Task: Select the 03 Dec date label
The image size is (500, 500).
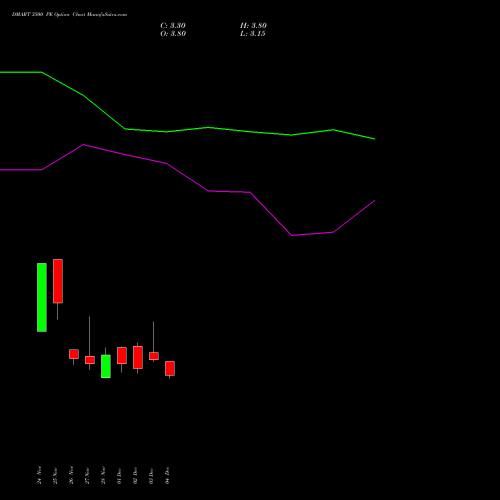Action: click(151, 476)
